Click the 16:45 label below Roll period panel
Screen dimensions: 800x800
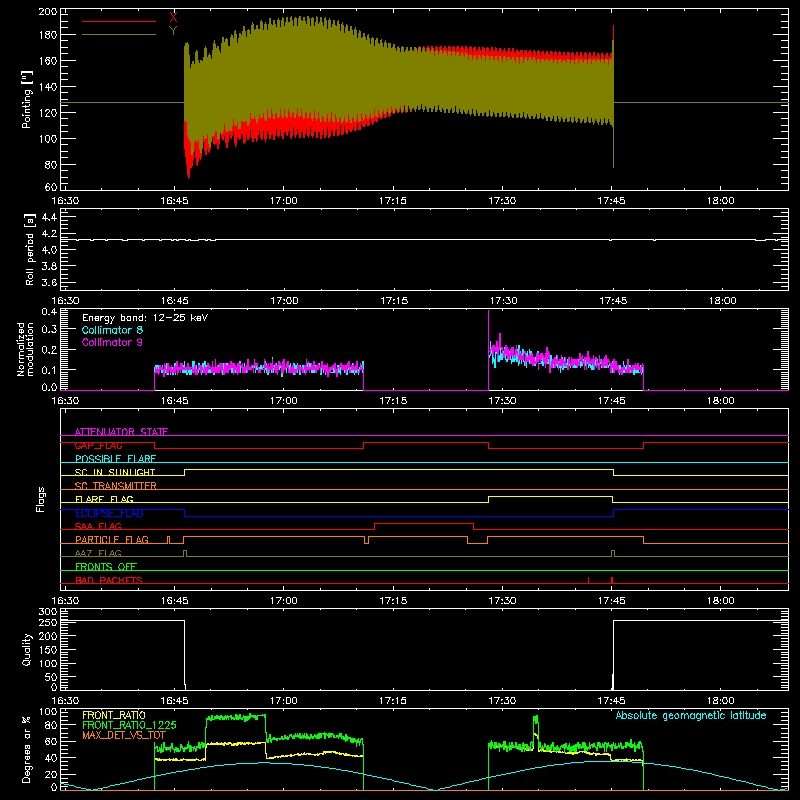tap(174, 301)
